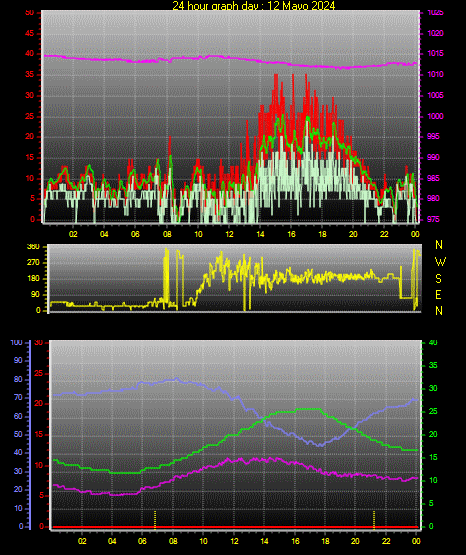Select the 1015 label on magenta pressure axis
This screenshot has height=555, width=466.
(435, 53)
